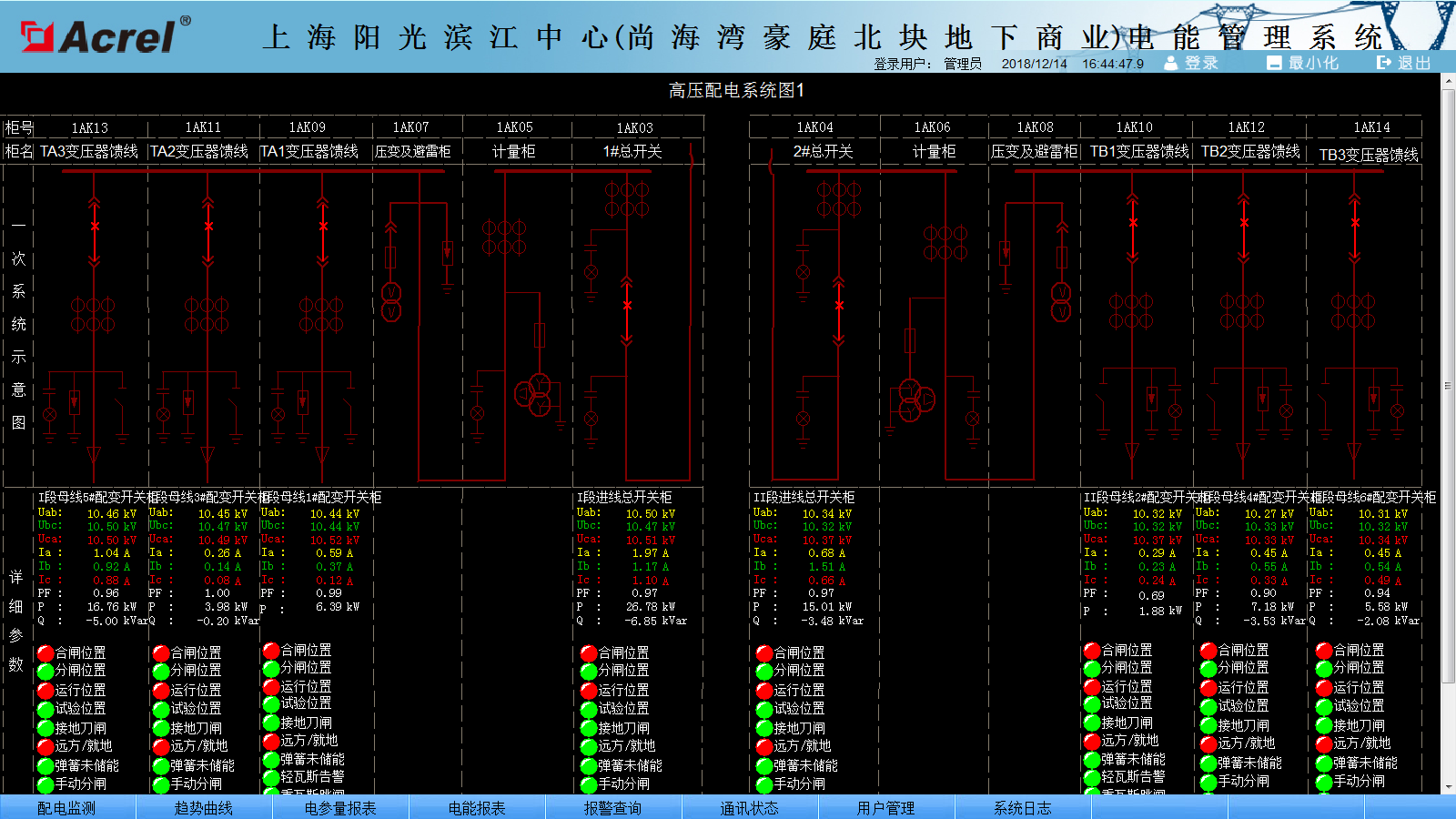Click the TA3变压器馈线 cabinet name header
1456x819 pixels.
click(89, 151)
